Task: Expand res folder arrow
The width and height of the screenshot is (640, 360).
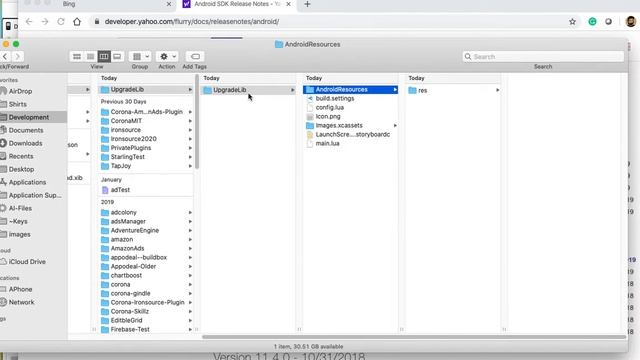Action: click(498, 90)
